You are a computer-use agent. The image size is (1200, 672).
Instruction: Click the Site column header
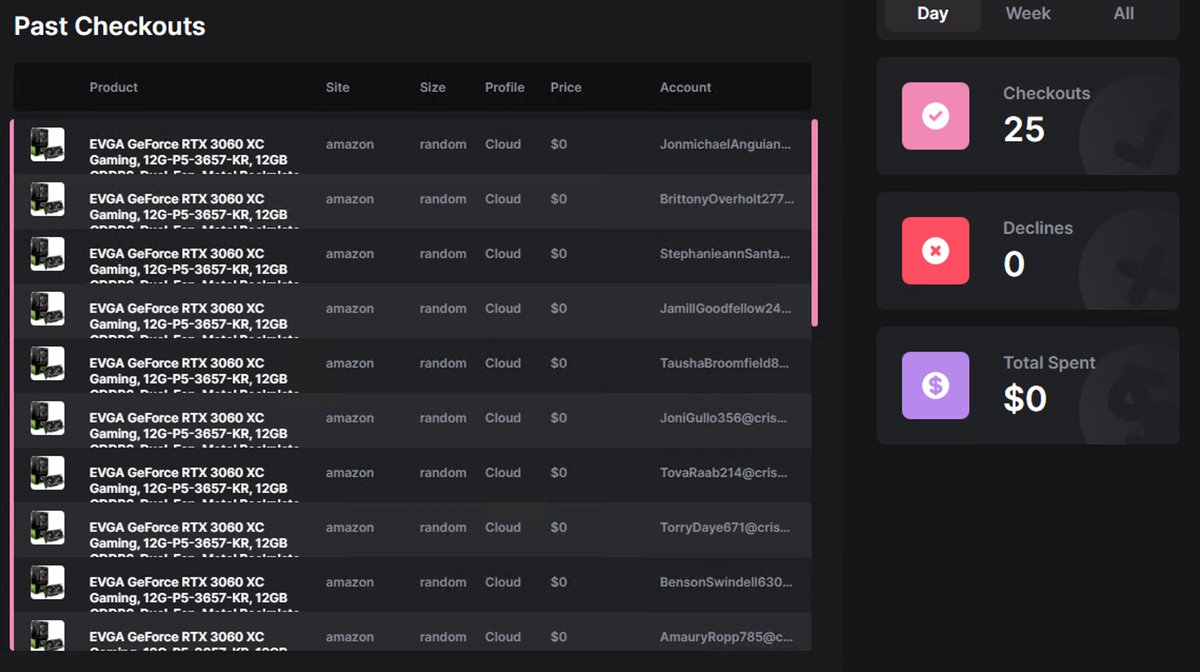coord(338,87)
